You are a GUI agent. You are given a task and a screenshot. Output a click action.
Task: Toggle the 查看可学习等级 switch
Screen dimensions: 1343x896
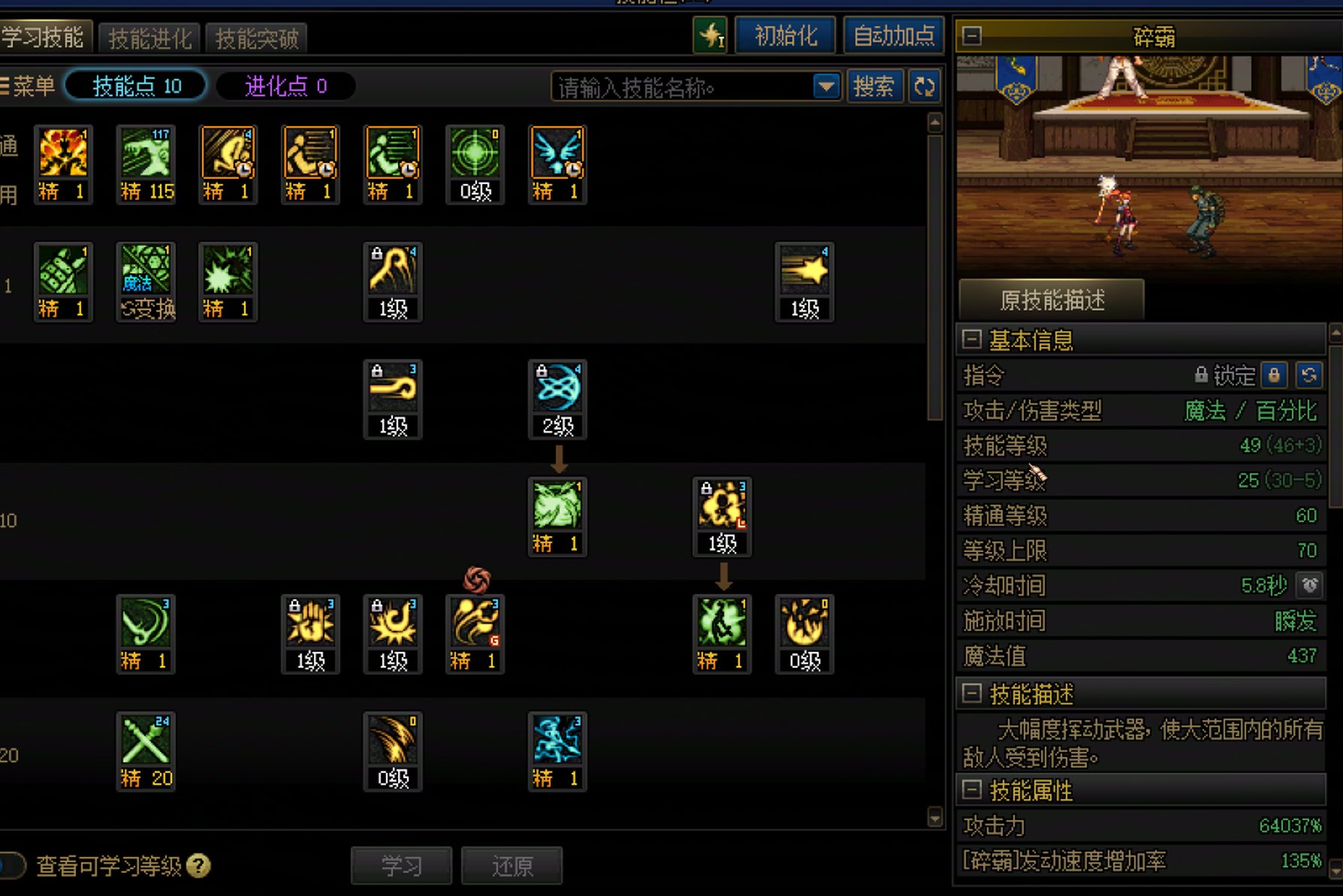pos(12,865)
